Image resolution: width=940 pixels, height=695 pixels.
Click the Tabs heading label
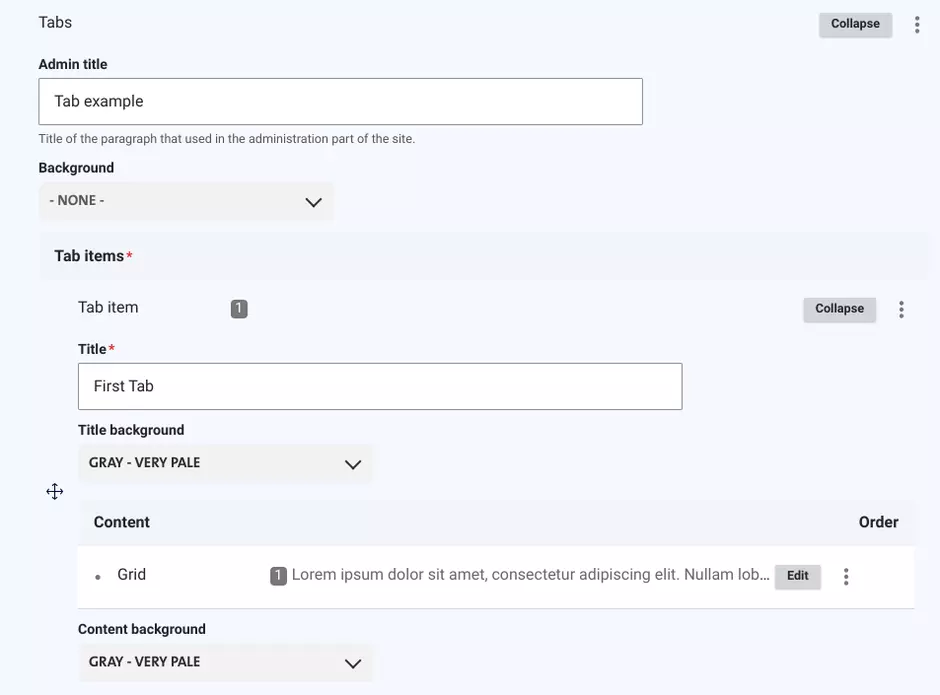[55, 22]
